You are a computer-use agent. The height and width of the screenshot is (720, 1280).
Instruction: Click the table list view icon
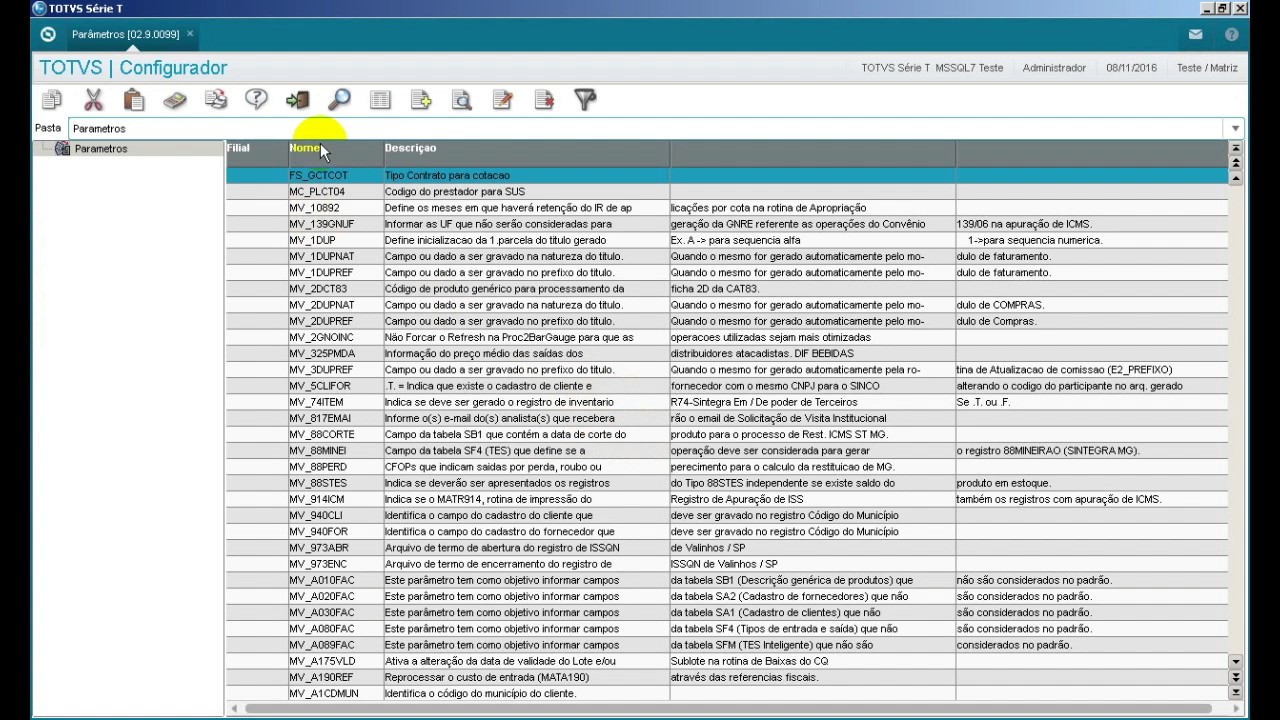[x=380, y=99]
